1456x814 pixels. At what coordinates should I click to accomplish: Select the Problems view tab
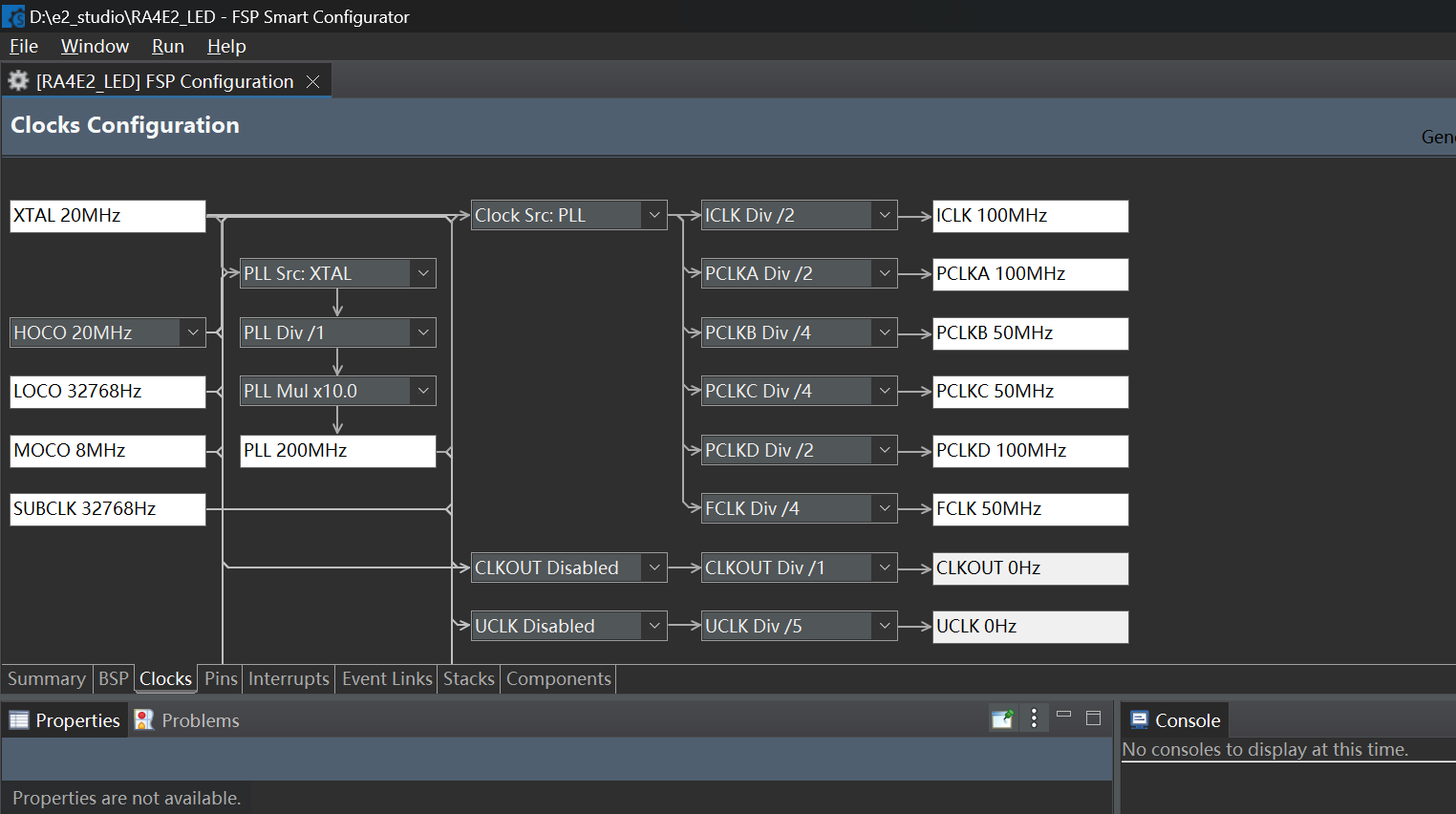187,720
